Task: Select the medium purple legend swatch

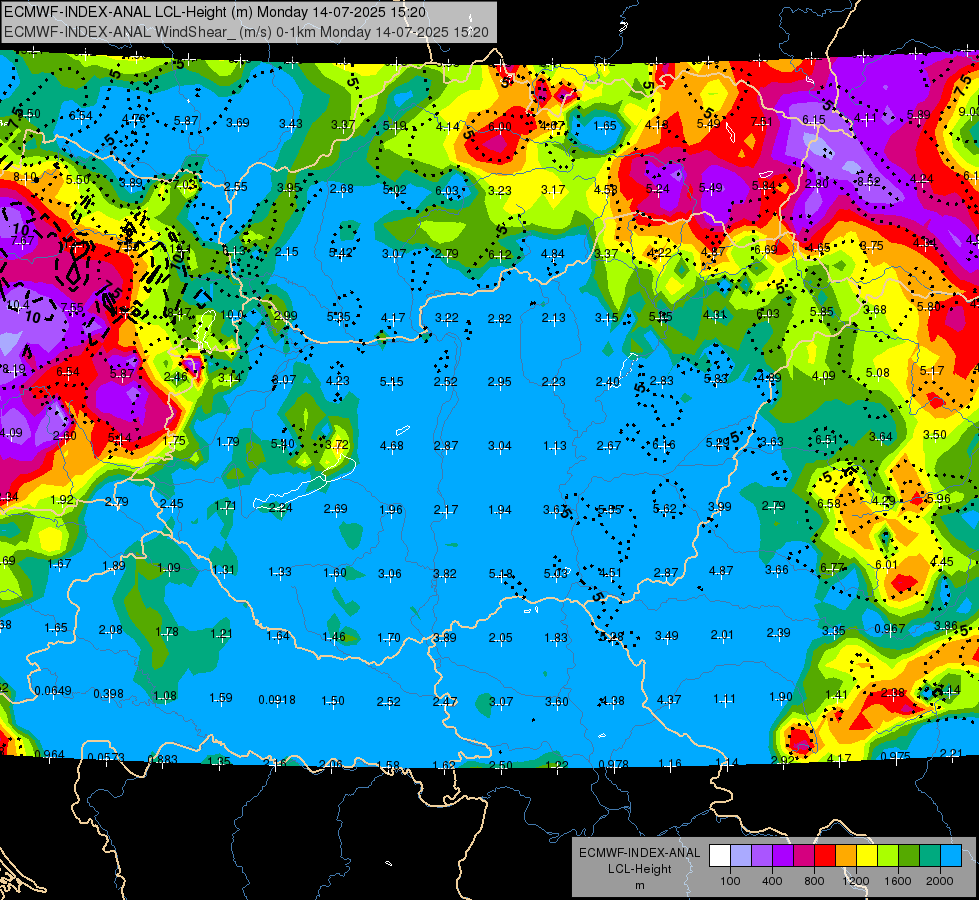Action: click(762, 856)
